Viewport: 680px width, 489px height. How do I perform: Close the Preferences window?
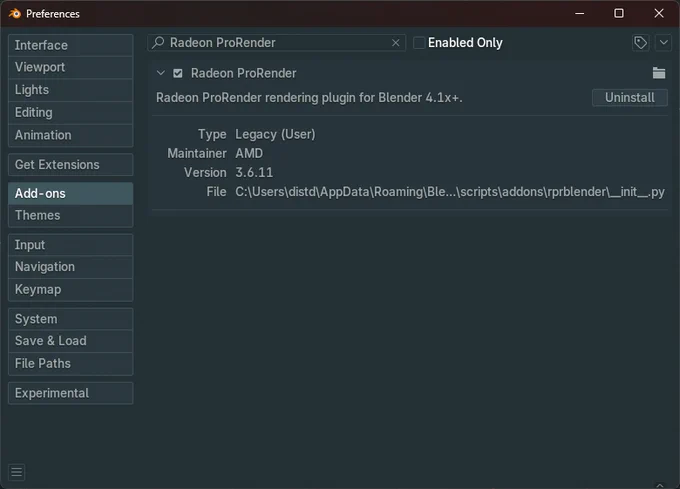point(659,13)
